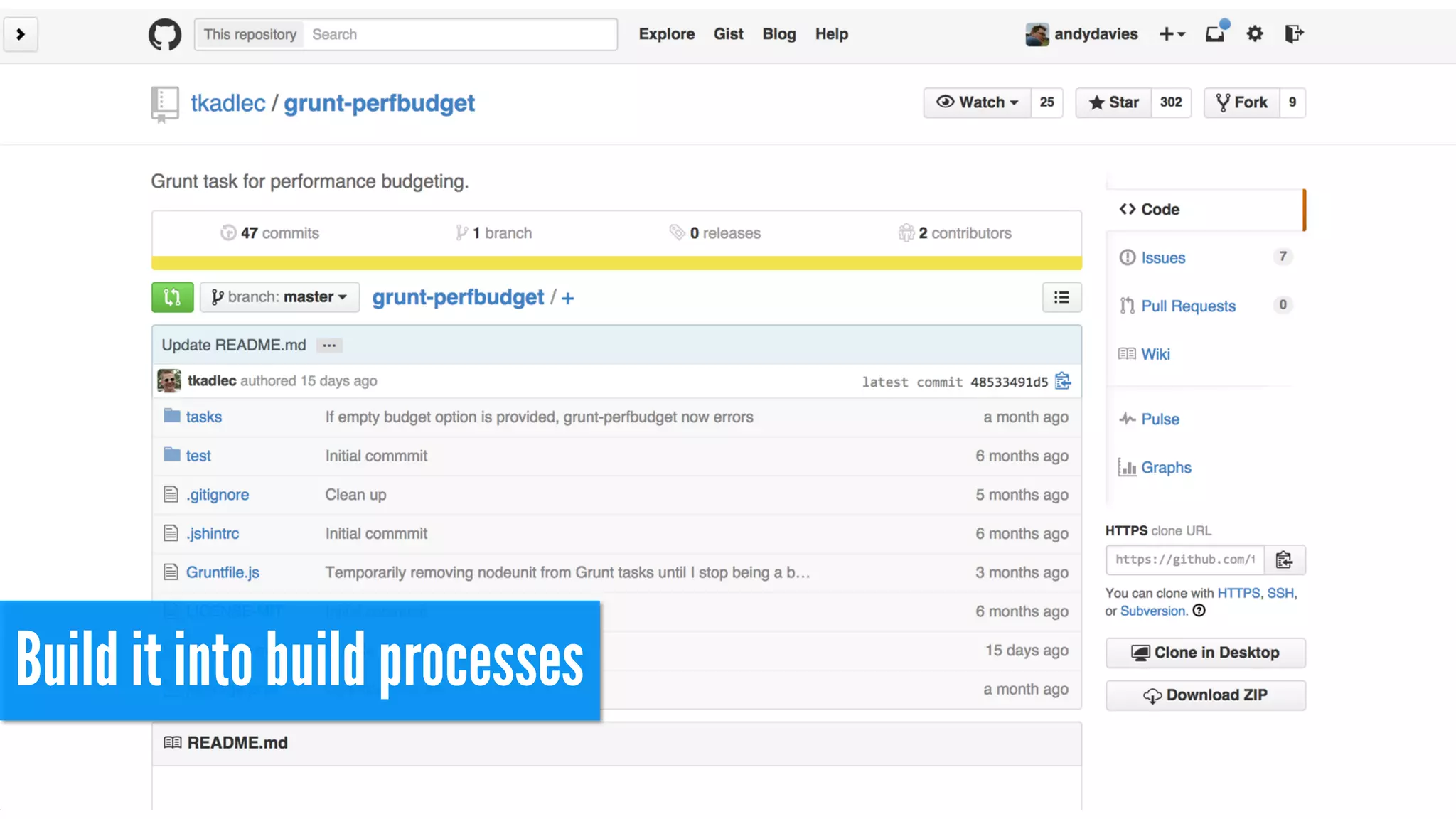1456x819 pixels.
Task: Open the Gruntfile.js file
Action: (x=223, y=572)
